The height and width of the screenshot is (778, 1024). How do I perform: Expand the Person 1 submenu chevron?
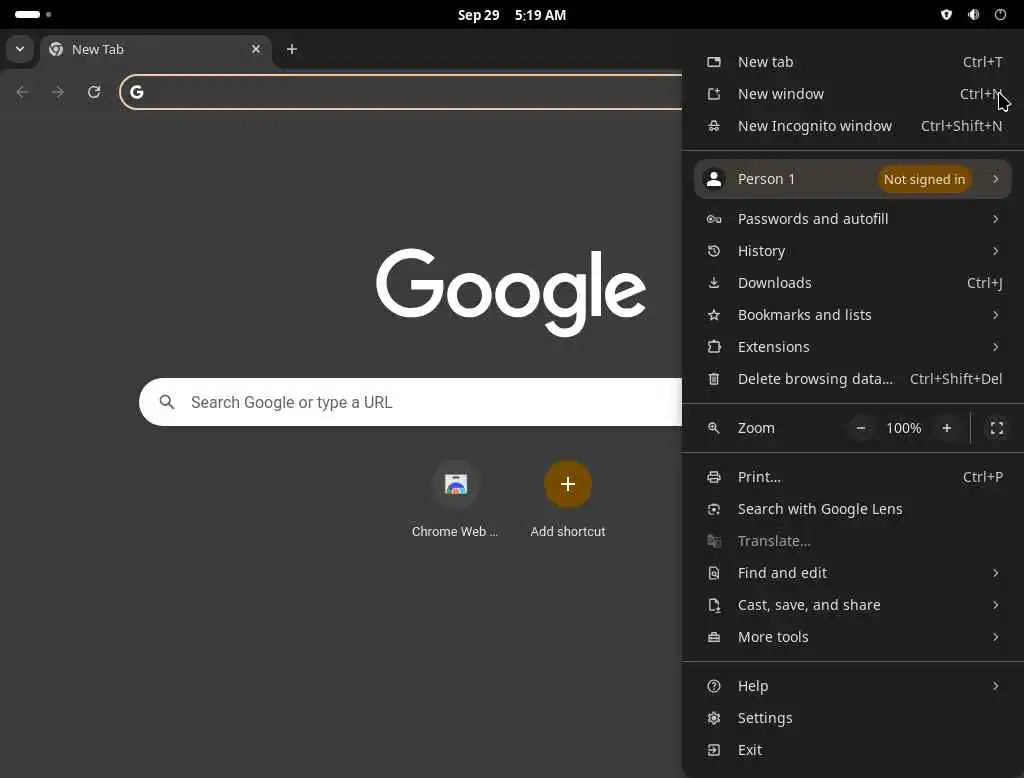(x=995, y=179)
